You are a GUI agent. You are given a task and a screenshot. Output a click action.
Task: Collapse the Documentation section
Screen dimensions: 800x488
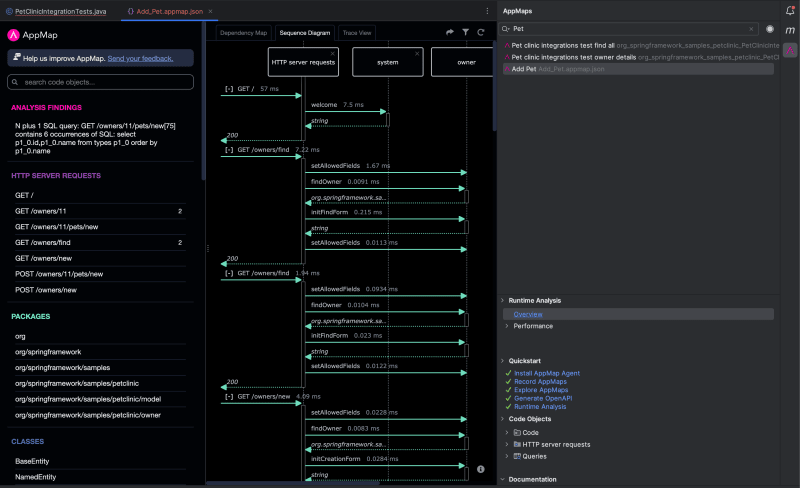[x=503, y=480]
